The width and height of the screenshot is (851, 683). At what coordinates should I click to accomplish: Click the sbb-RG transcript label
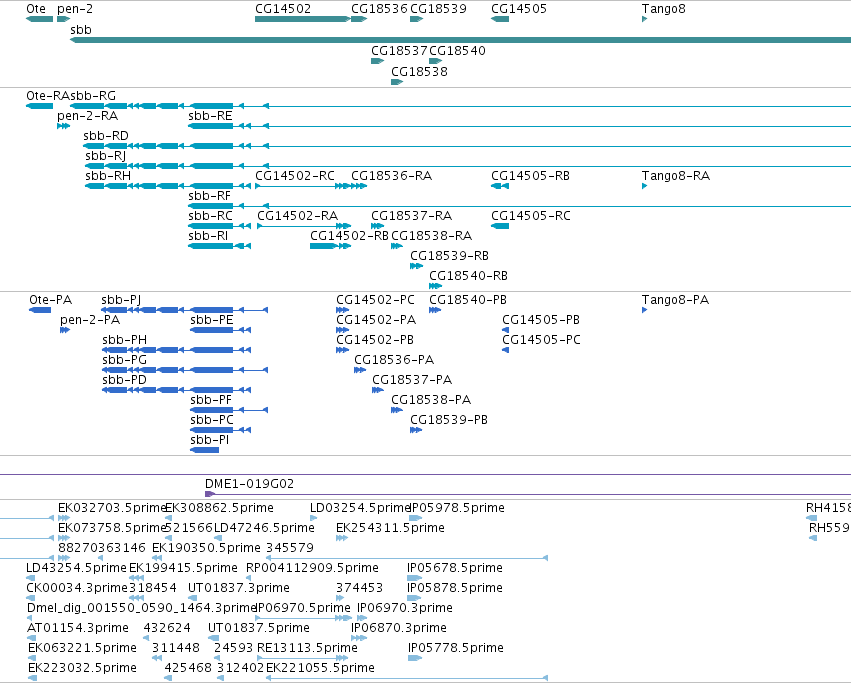coord(93,96)
